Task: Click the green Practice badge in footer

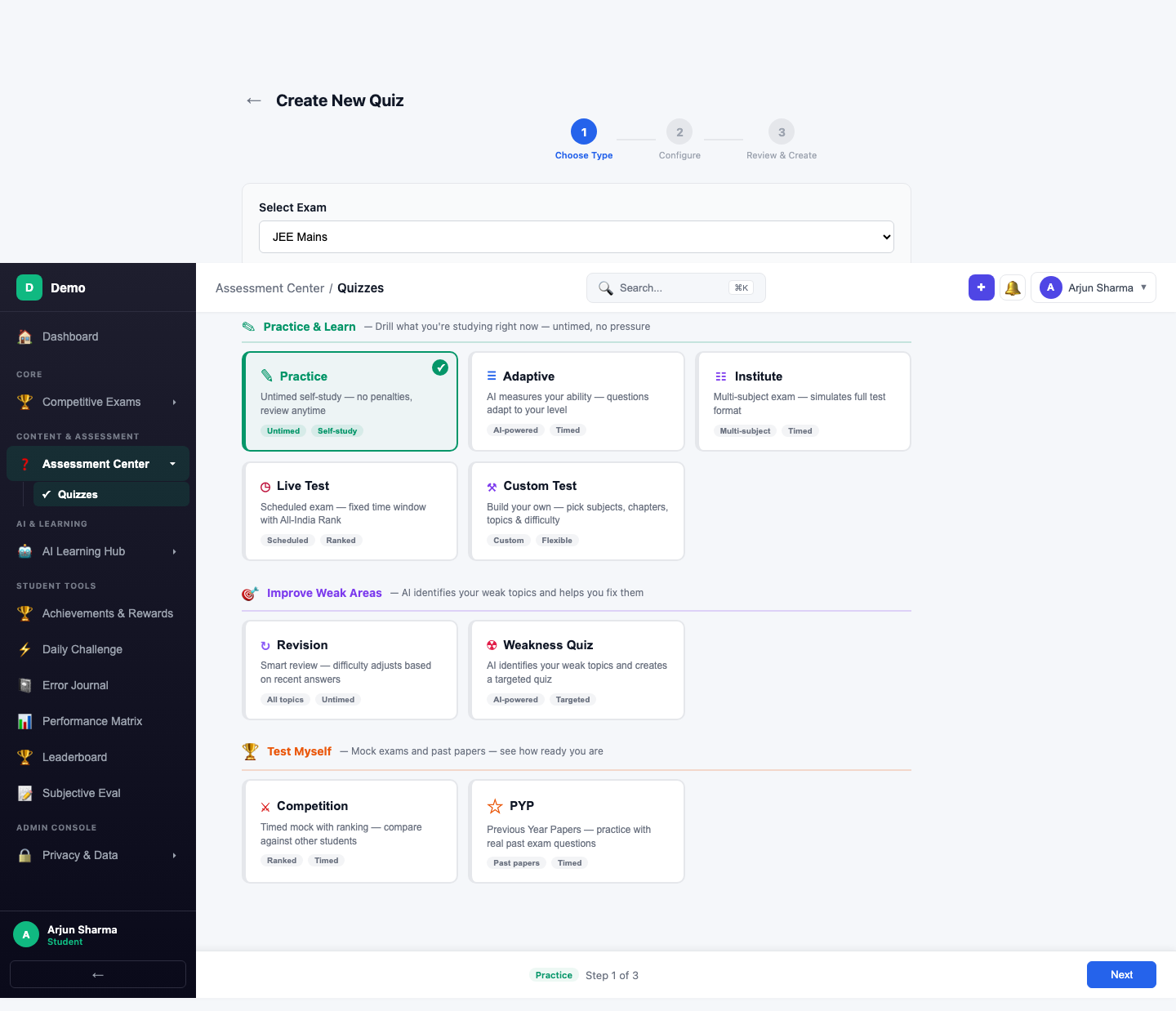Action: tap(554, 975)
